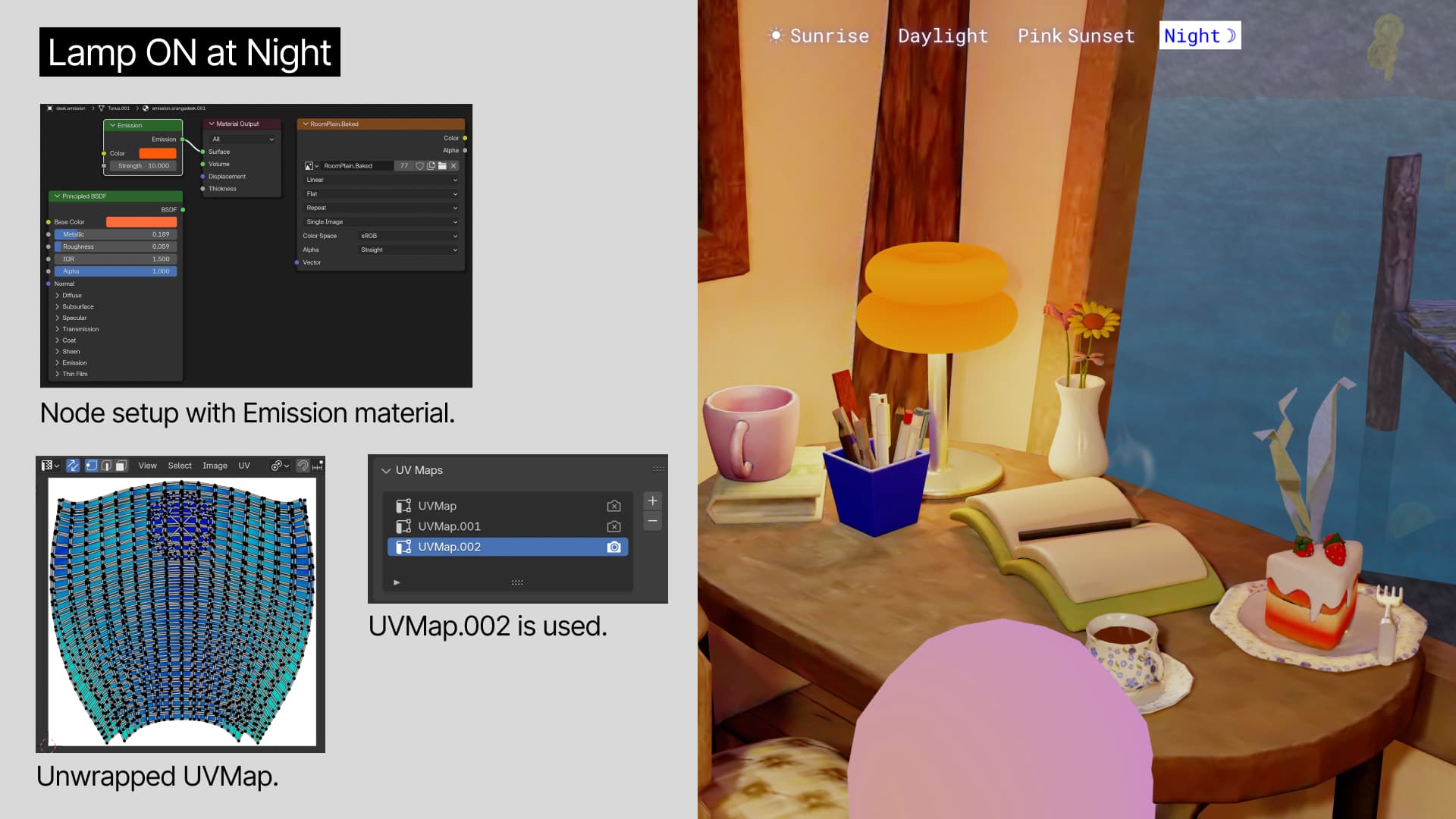Image resolution: width=1456 pixels, height=819 pixels.
Task: Click the new image duplicate icon
Action: (x=431, y=165)
